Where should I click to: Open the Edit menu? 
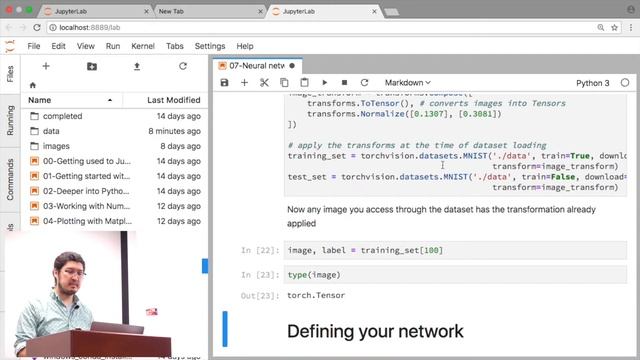tap(58, 46)
